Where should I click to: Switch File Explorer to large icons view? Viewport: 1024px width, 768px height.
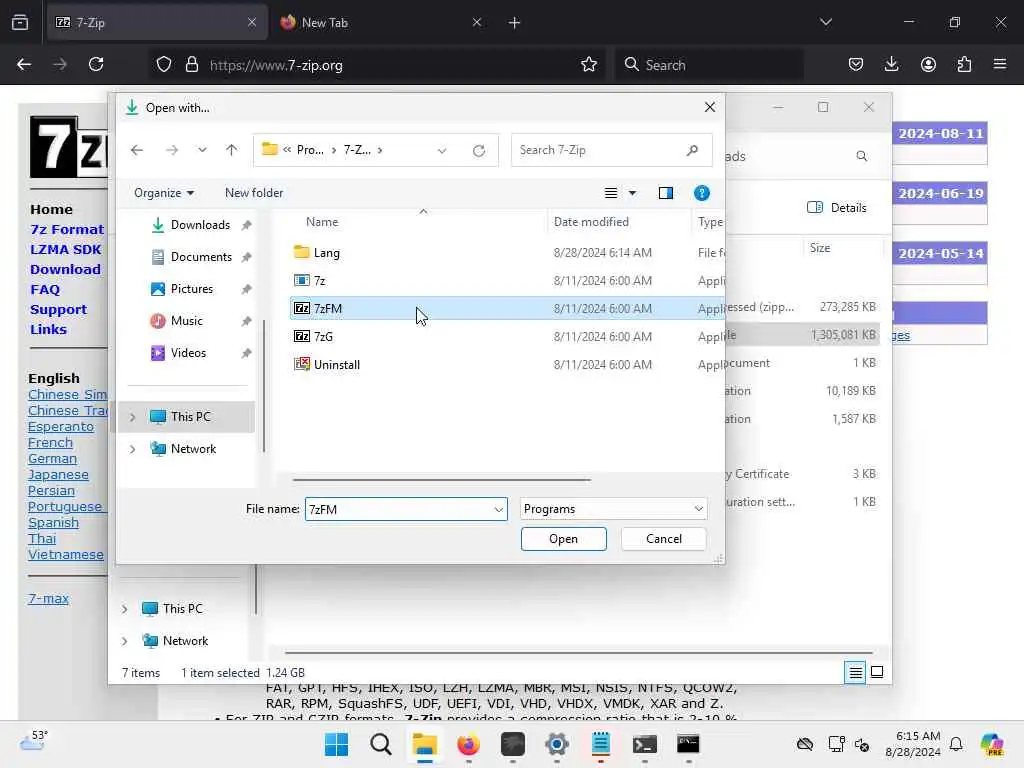click(x=877, y=672)
